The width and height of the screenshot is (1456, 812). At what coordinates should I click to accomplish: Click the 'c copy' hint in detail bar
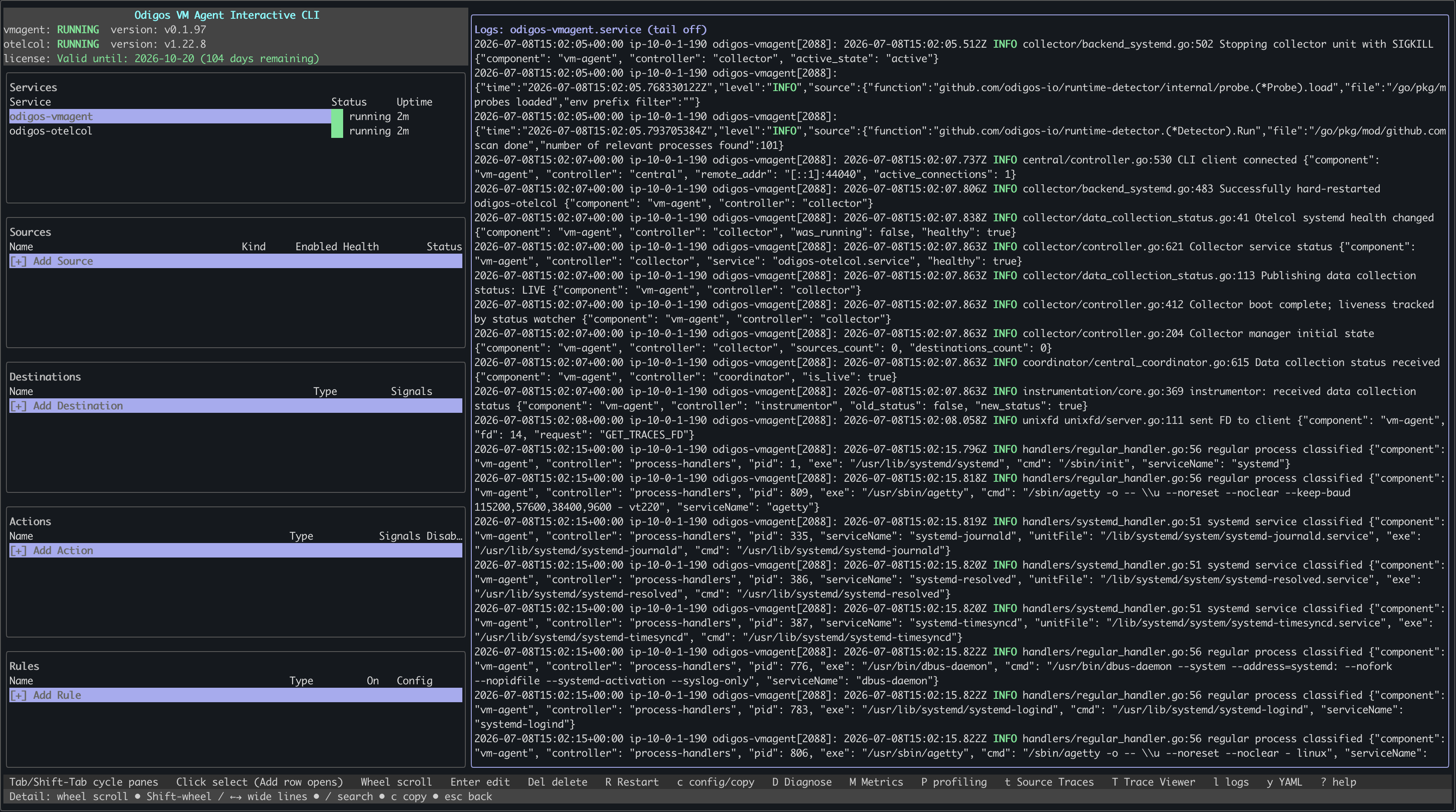(409, 797)
